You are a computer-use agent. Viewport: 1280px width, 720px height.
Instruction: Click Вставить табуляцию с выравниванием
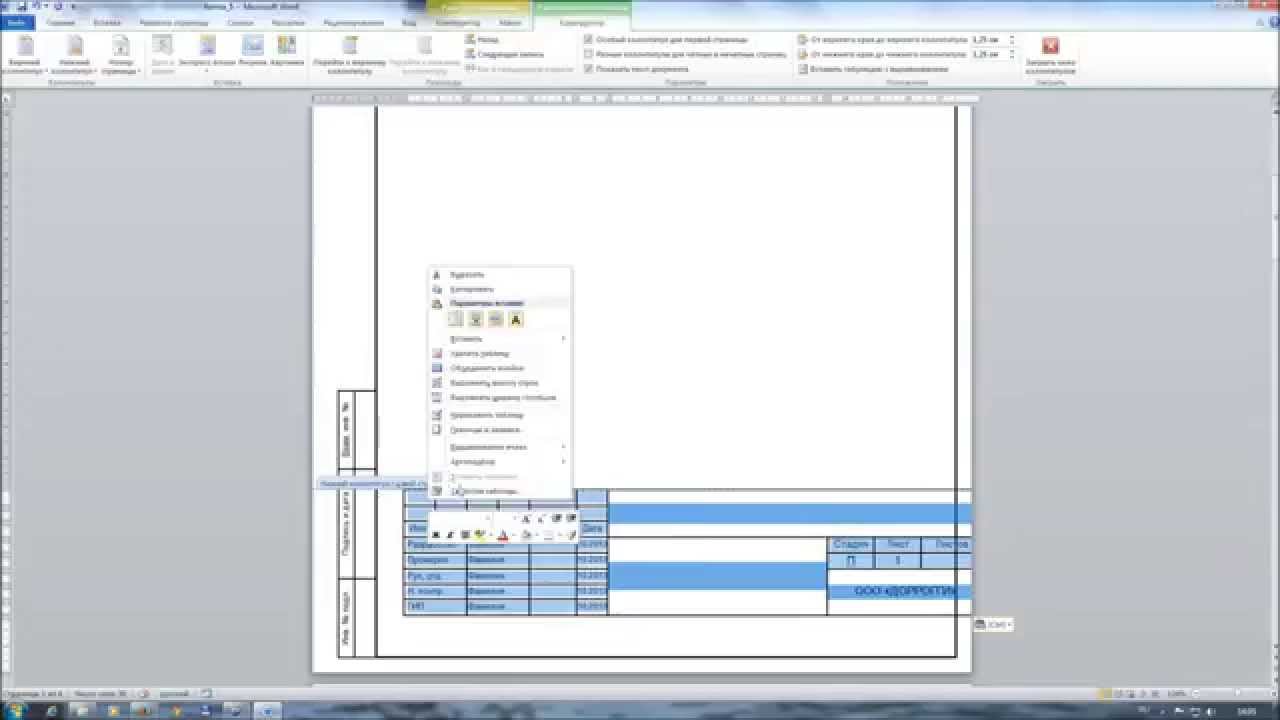click(x=872, y=69)
